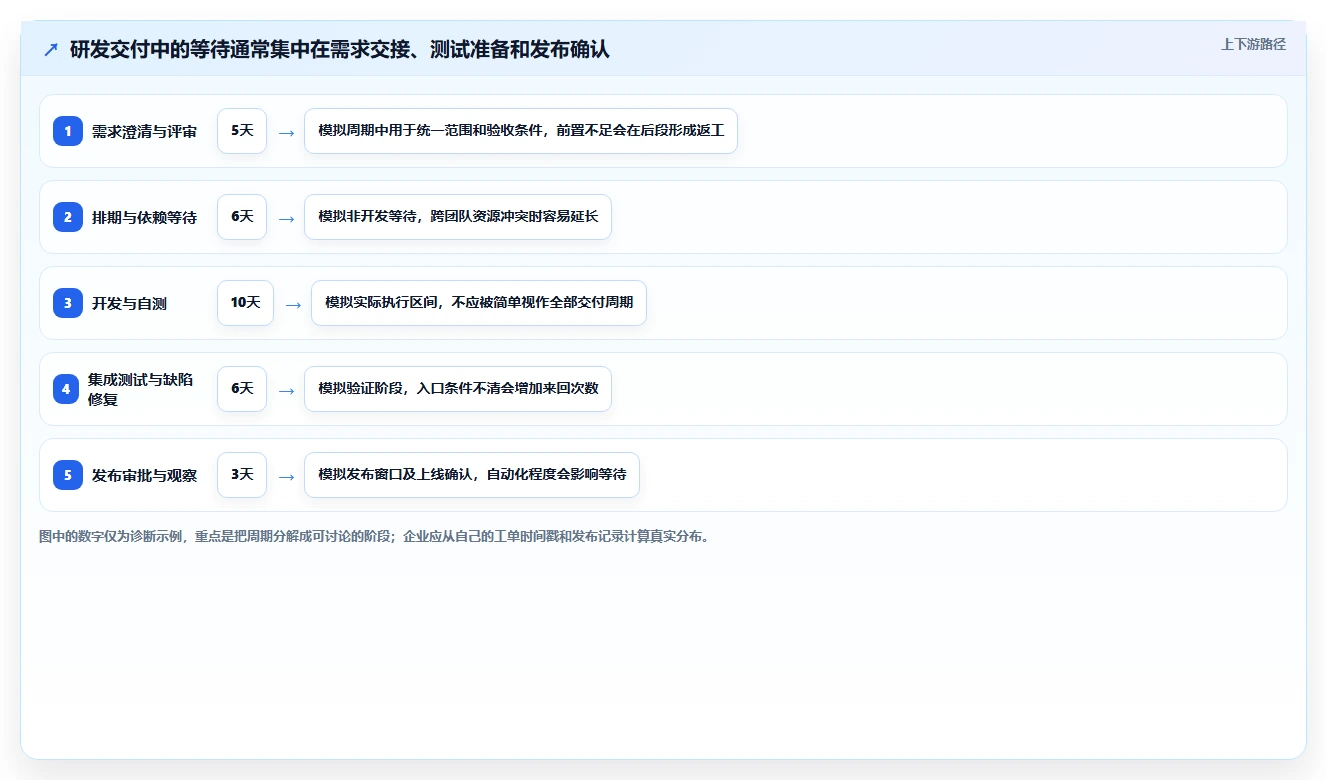Click the arrow in the 集成测试与缺陷修复 row
1327x780 pixels.
(286, 390)
